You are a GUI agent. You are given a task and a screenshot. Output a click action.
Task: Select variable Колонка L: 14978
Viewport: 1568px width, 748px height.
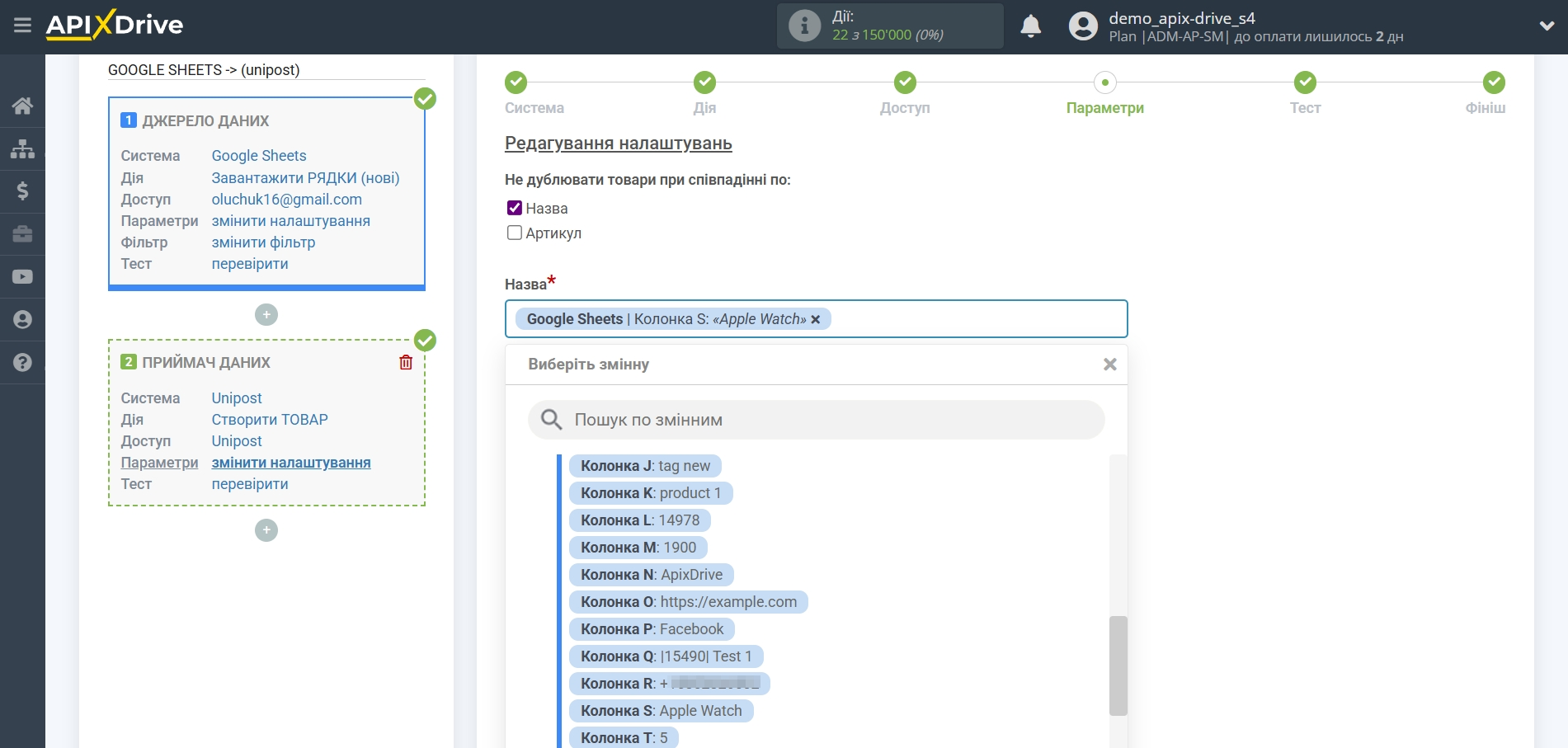coord(640,520)
